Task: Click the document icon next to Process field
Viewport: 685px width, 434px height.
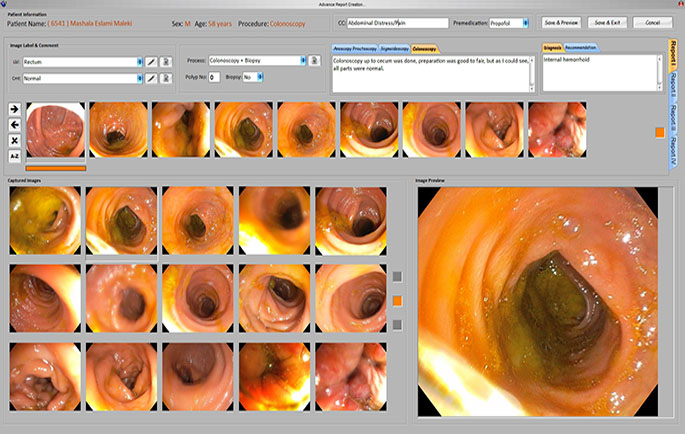Action: pos(314,61)
